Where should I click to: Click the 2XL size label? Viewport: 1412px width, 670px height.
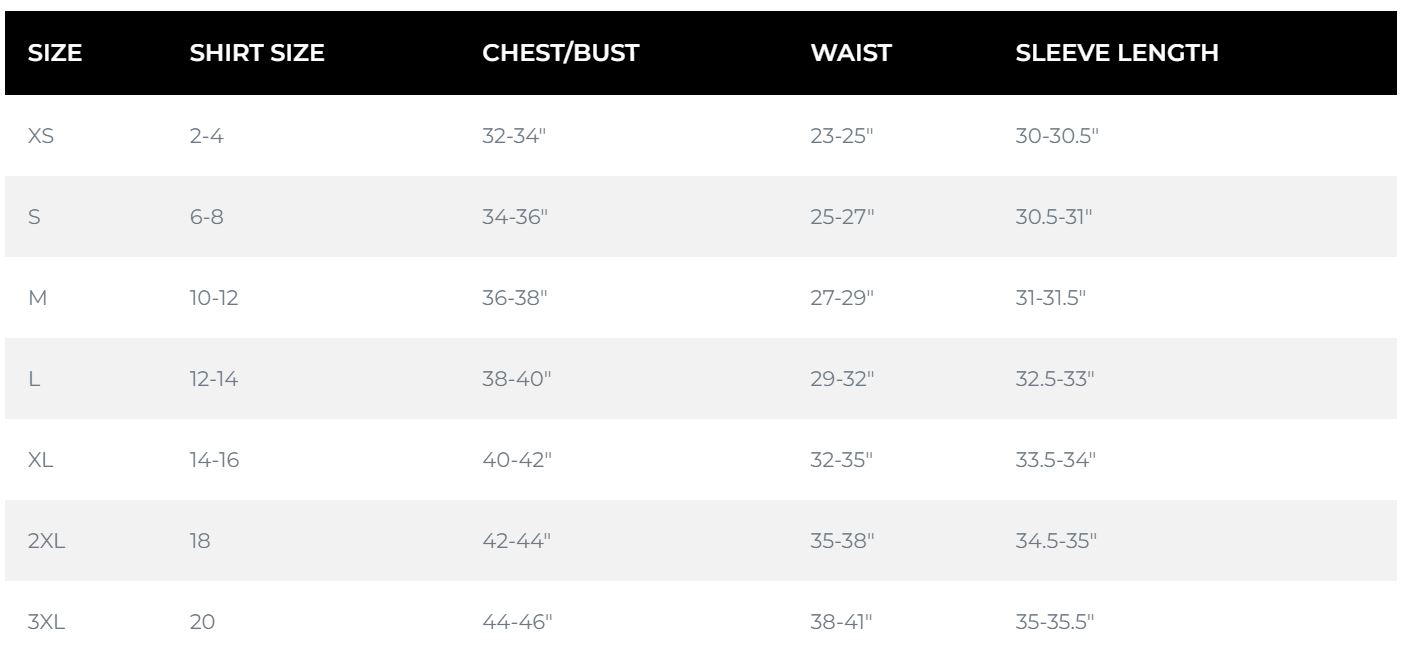[x=48, y=542]
